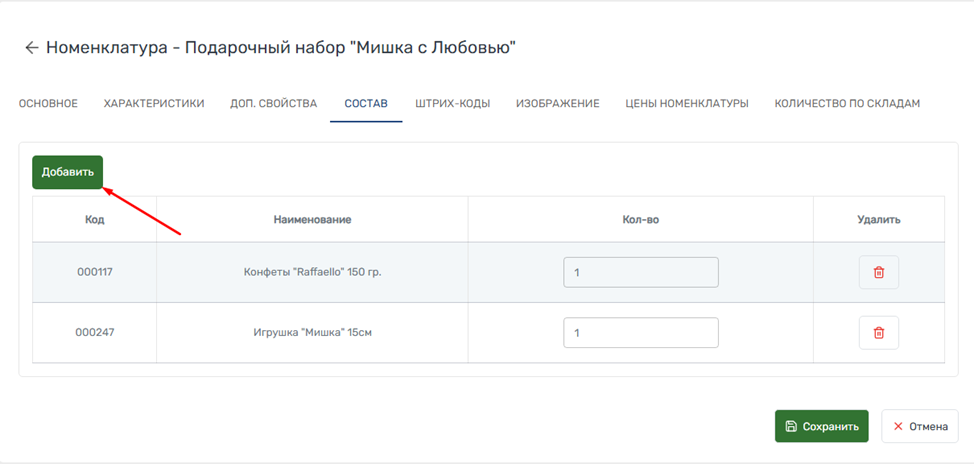
Task: Go to the Штрих-коды tab
Action: point(452,104)
